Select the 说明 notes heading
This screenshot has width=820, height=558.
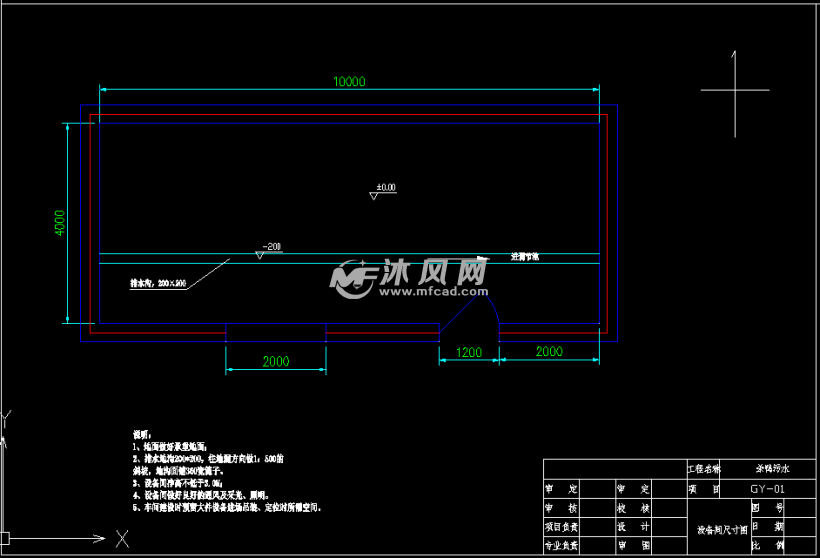[x=142, y=435]
